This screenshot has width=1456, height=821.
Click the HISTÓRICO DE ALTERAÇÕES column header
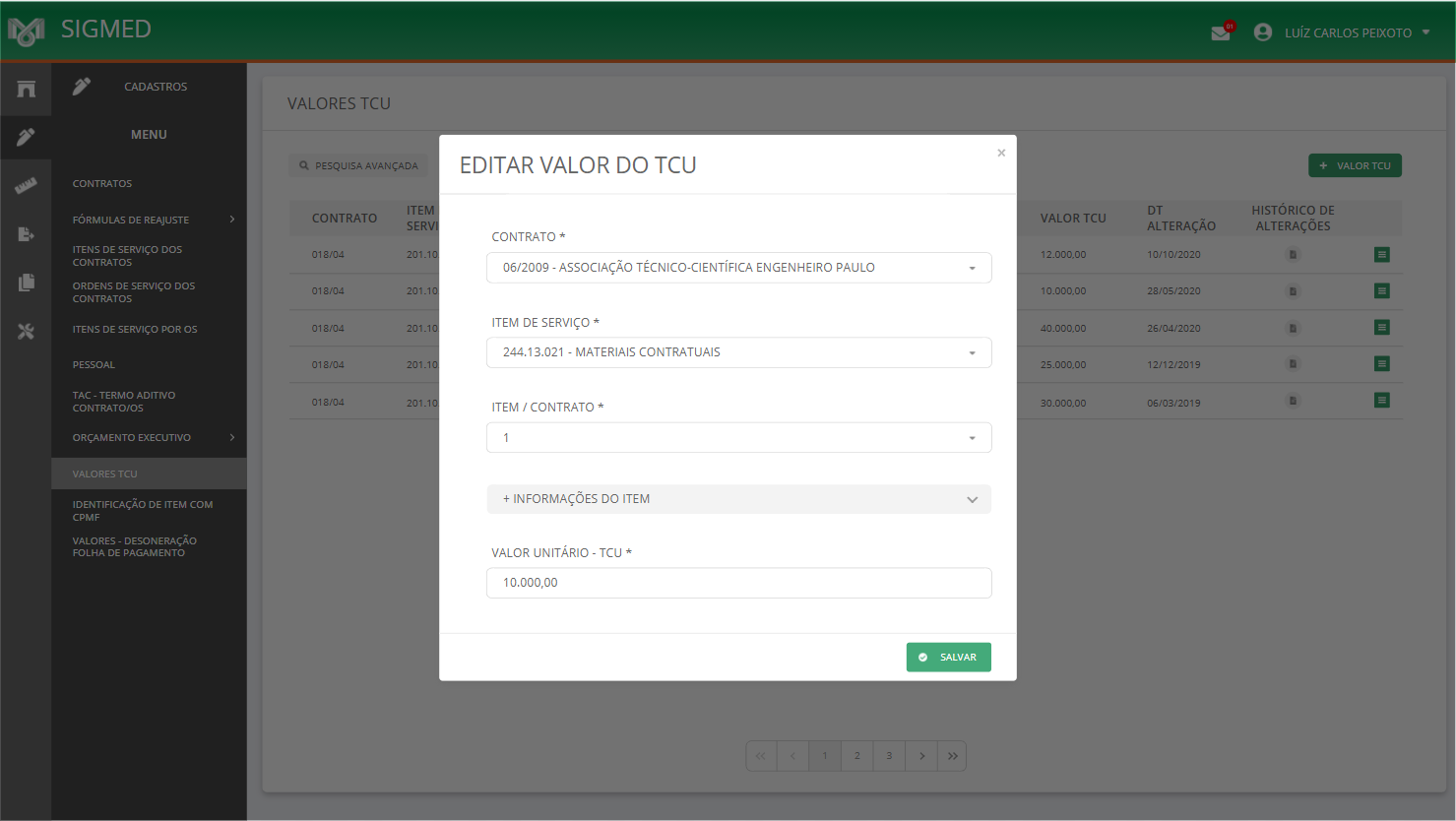[1293, 219]
